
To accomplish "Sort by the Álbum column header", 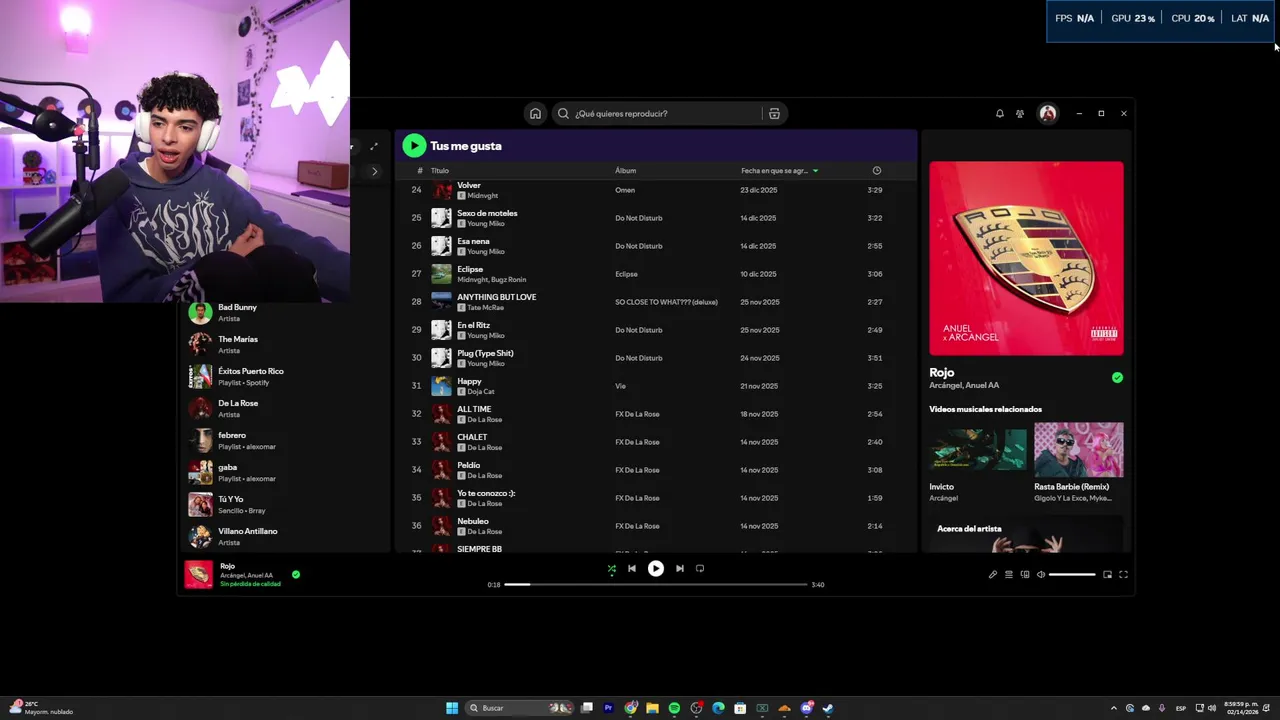I will point(625,171).
